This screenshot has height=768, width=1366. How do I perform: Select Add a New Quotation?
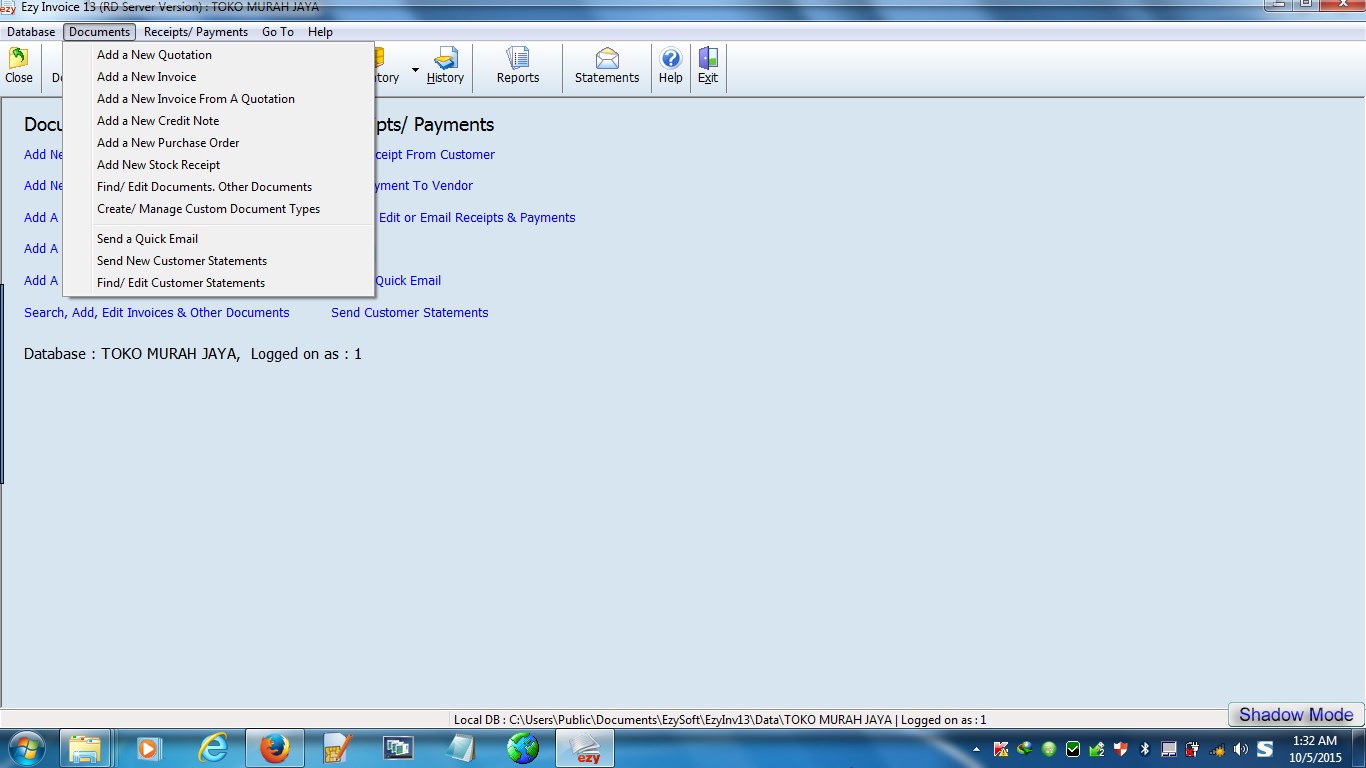[x=219, y=55]
